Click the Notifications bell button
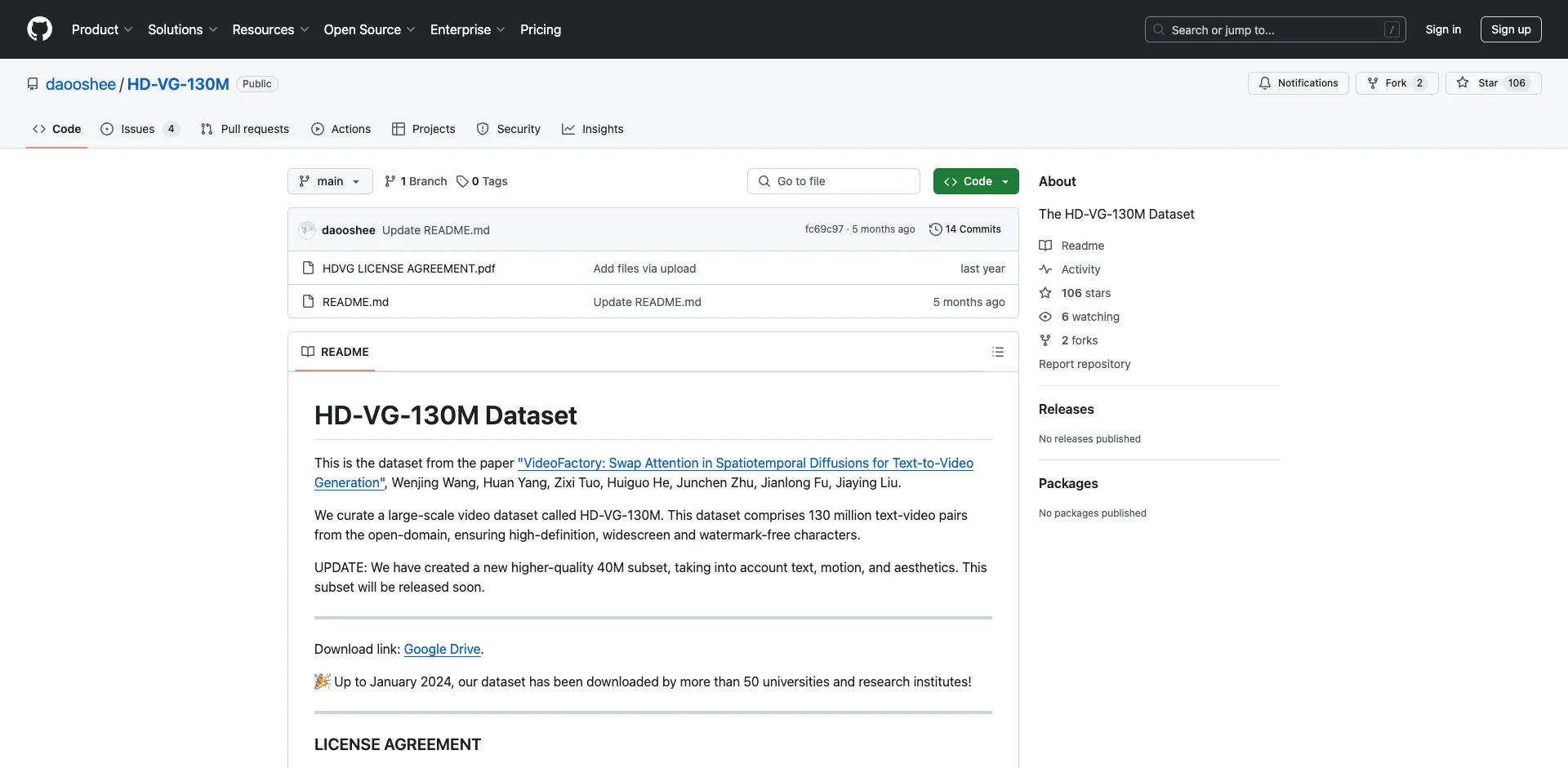 click(1298, 83)
